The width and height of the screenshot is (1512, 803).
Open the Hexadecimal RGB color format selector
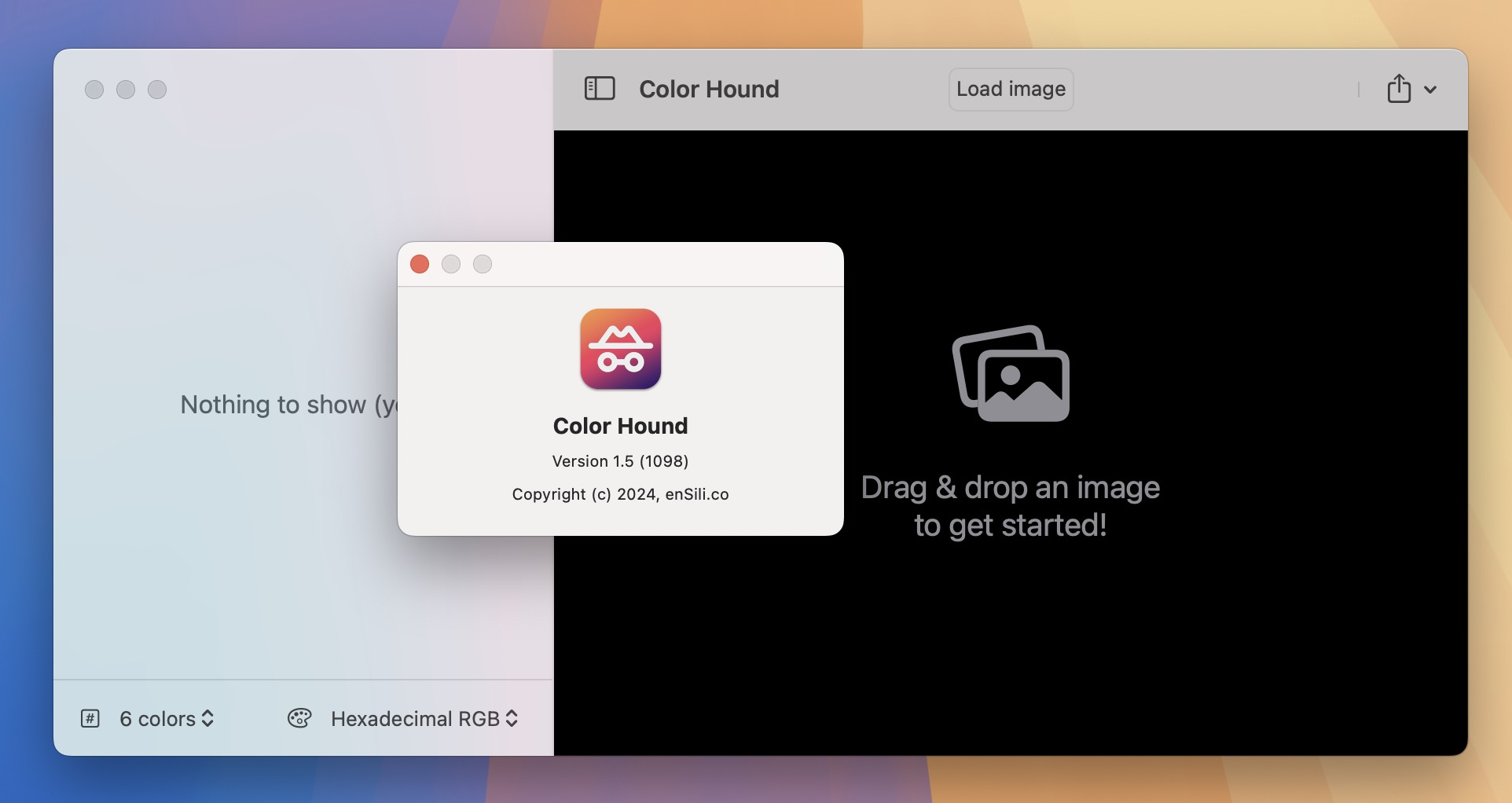(415, 717)
